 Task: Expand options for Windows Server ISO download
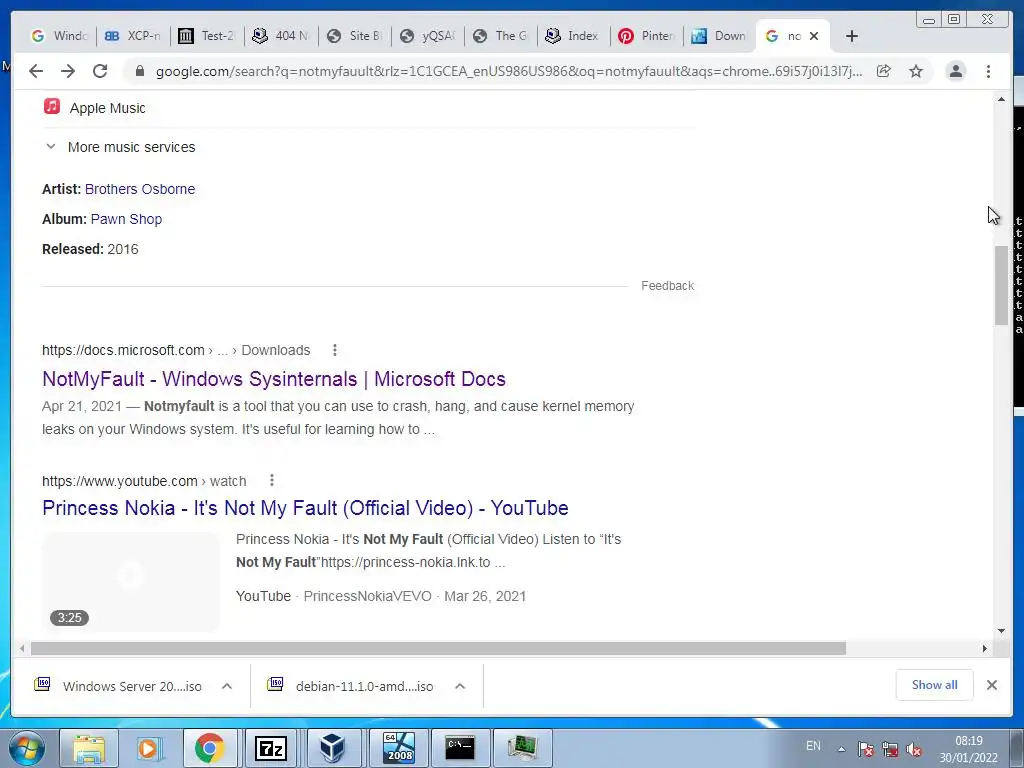point(227,686)
